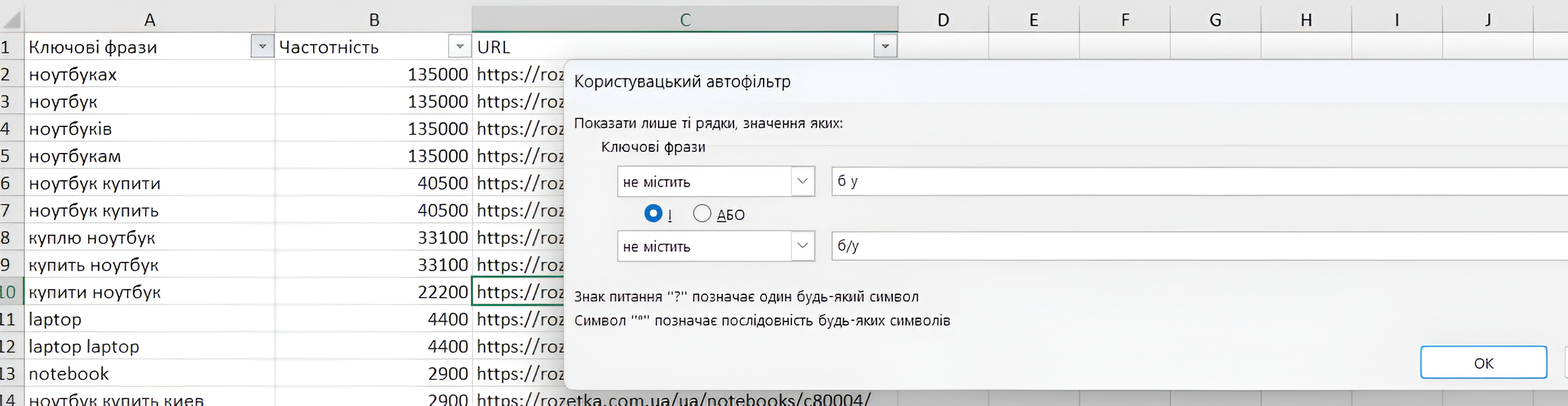
Task: Select row 6 header
Action: click(11, 183)
